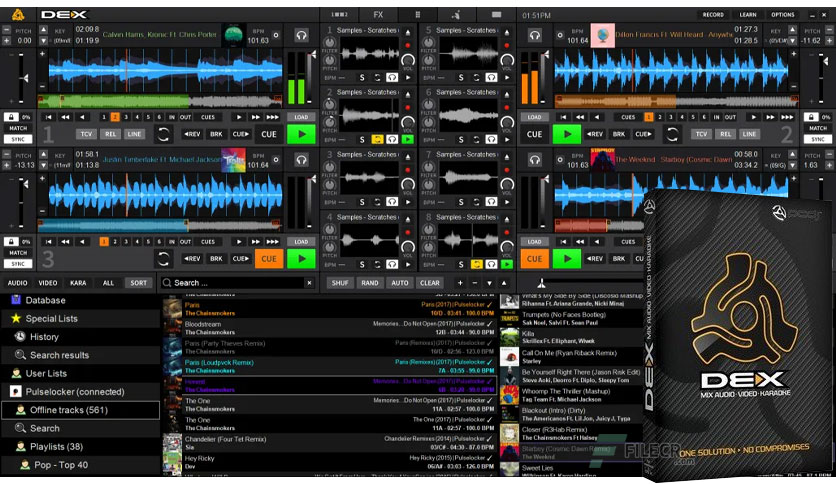Click deck 1 volume gain slider

coord(310,78)
